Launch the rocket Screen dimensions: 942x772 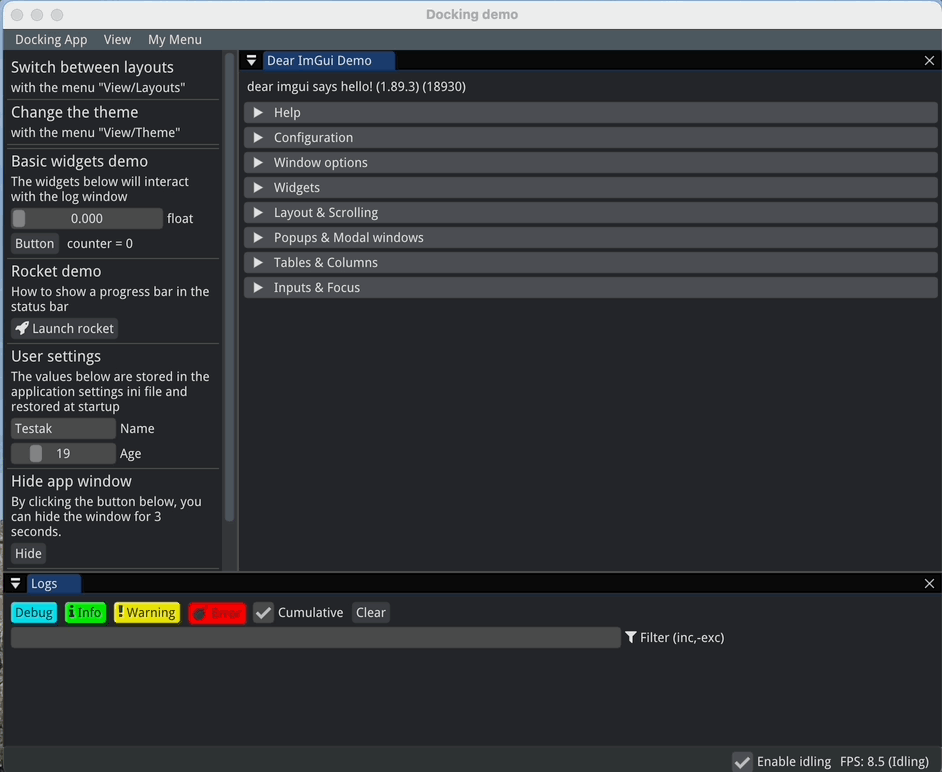point(64,329)
